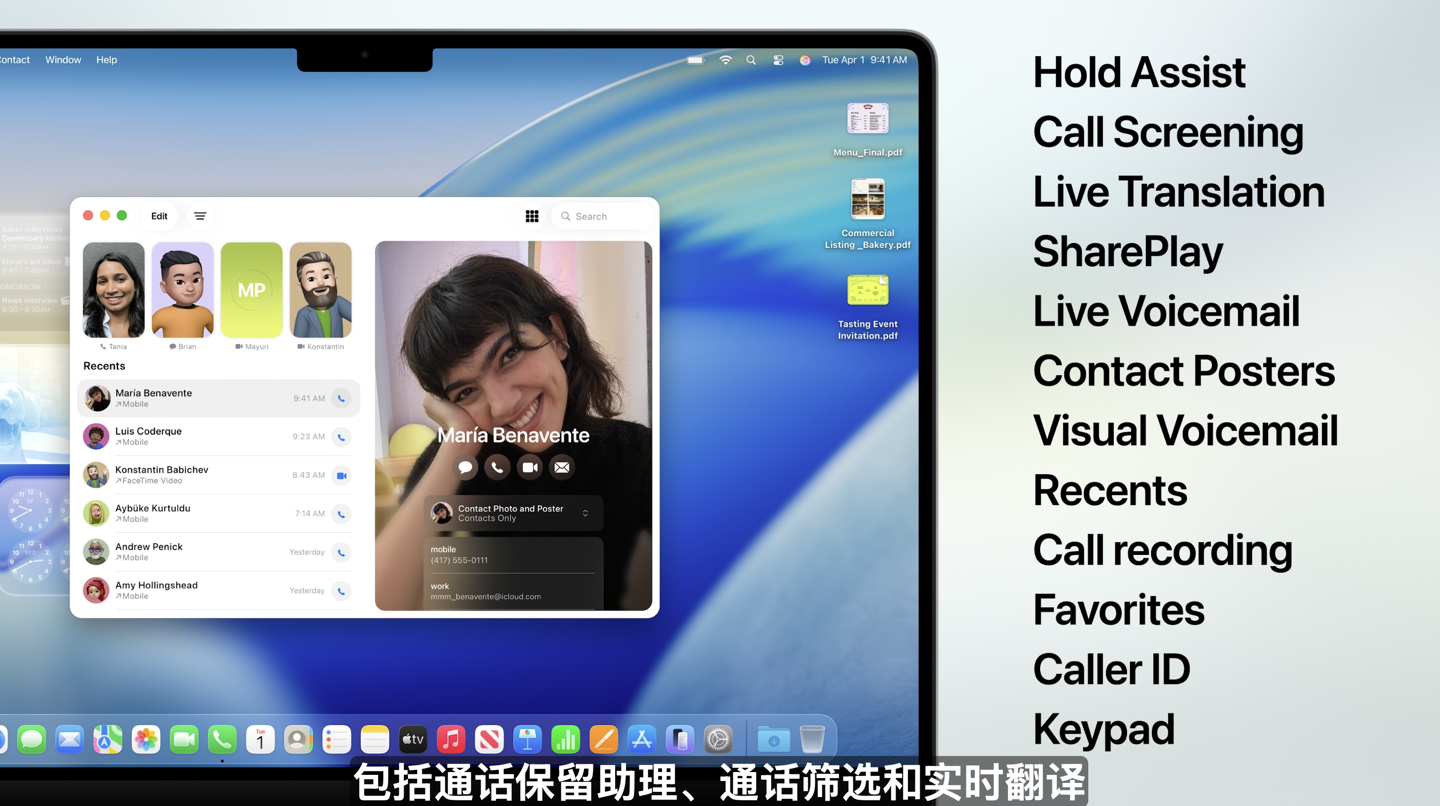Screen dimensions: 1440x806
Task: Open the message icon on María's poster
Action: (465, 467)
